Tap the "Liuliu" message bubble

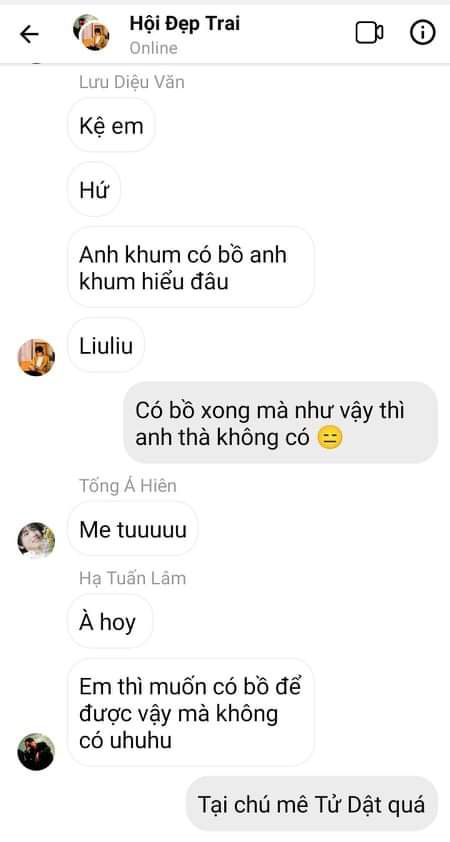[106, 345]
